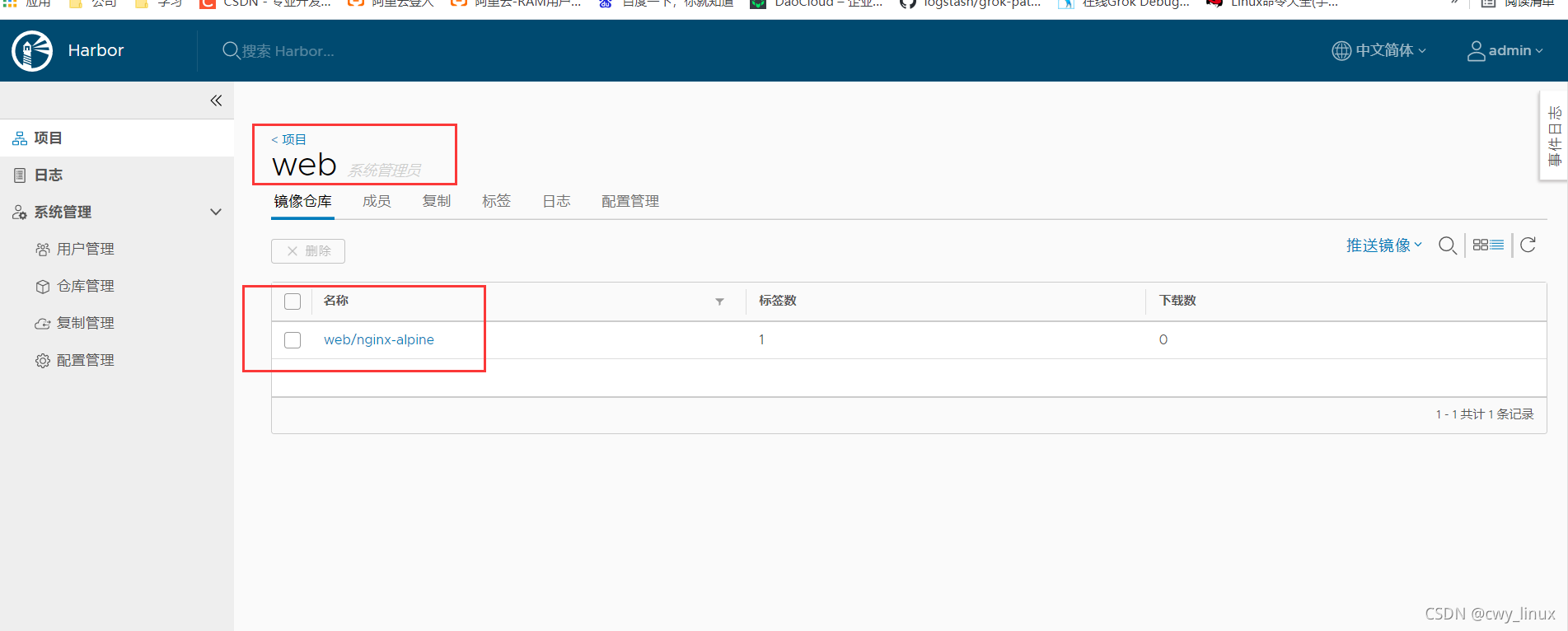Open repository search magnifier icon
The width and height of the screenshot is (1568, 631).
(x=1447, y=245)
